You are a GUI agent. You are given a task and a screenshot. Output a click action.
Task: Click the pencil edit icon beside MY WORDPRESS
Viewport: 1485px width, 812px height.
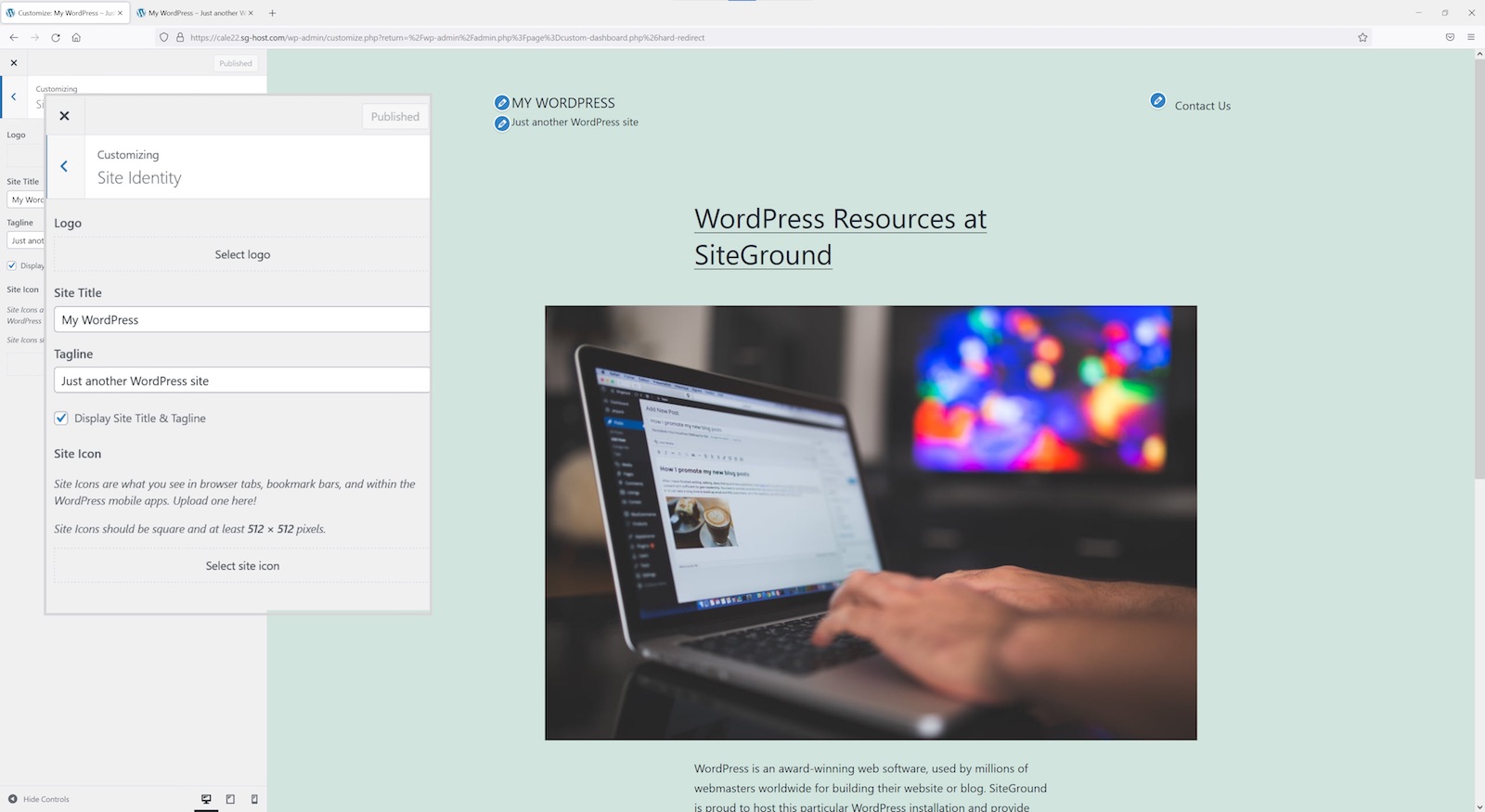[x=502, y=103]
